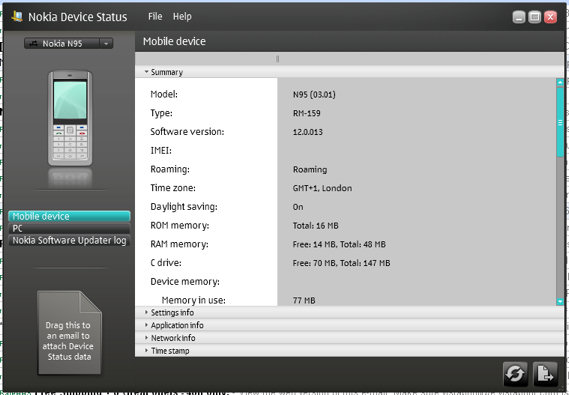Click the scrollbar up arrow in Summary
The width and height of the screenshot is (569, 395).
pos(560,82)
